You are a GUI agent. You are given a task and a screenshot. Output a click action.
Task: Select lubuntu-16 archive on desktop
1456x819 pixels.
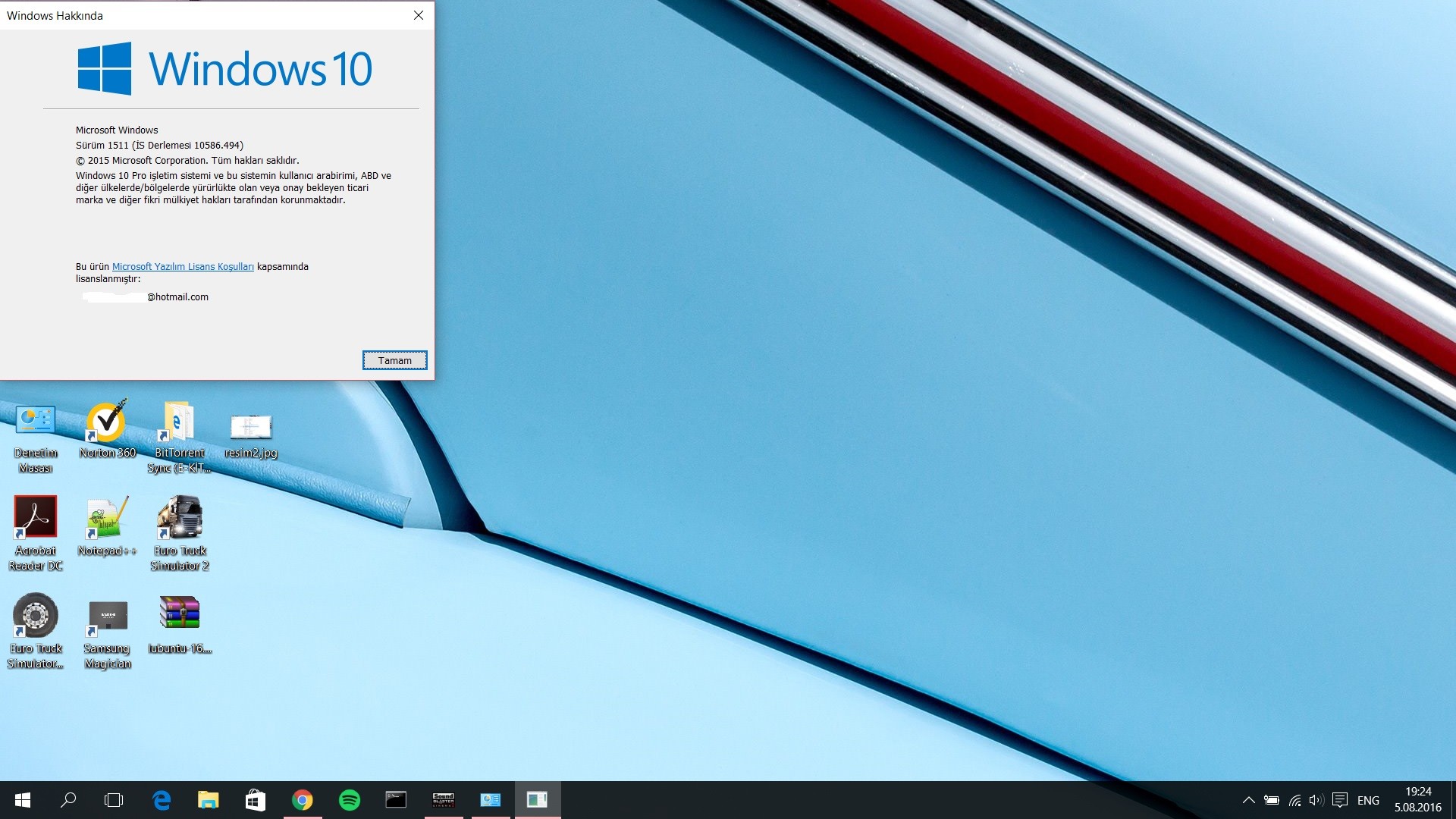(179, 624)
